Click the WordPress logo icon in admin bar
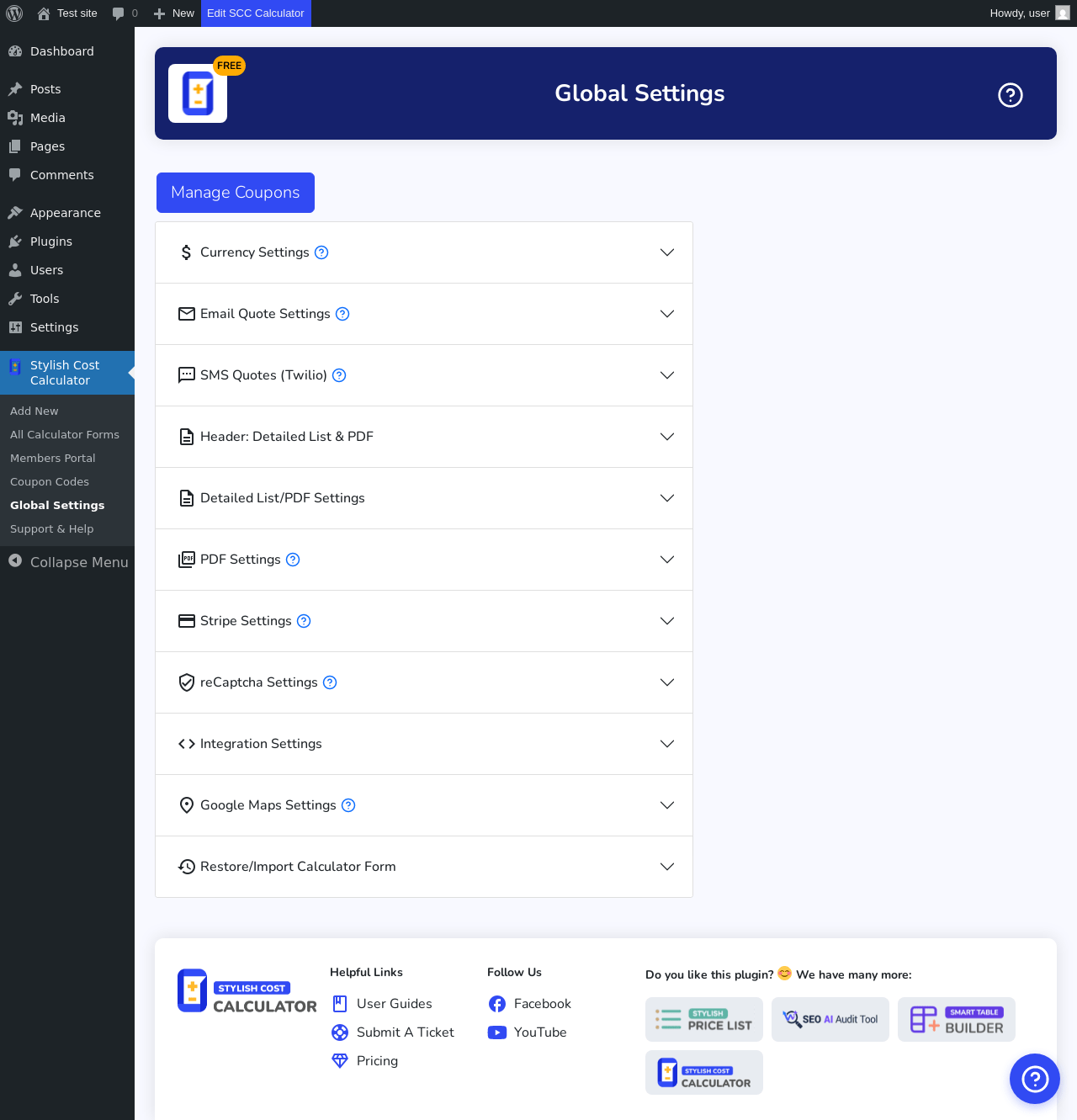This screenshot has height=1120, width=1077. coord(14,13)
